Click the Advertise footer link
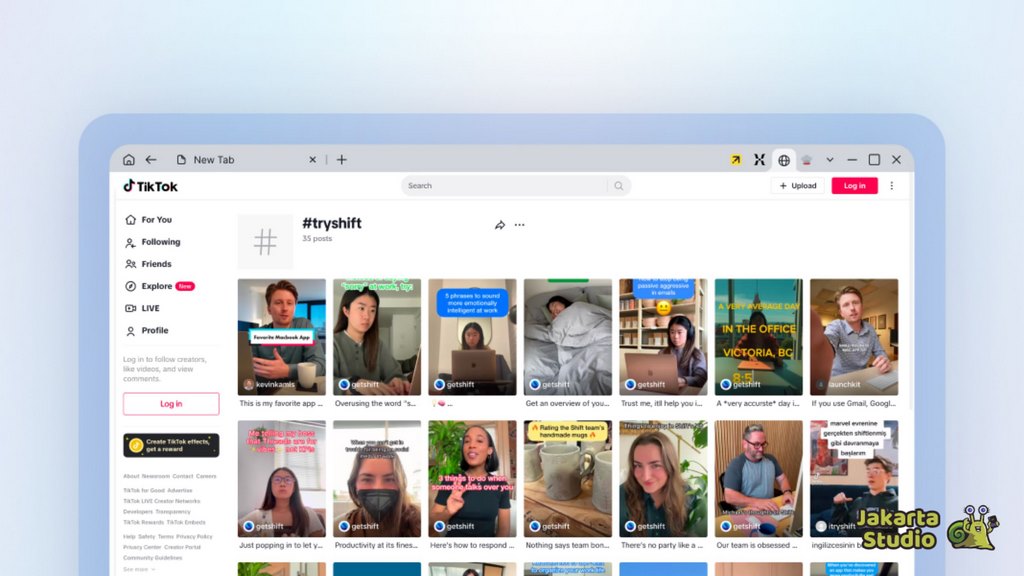The width and height of the screenshot is (1024, 576). click(180, 490)
